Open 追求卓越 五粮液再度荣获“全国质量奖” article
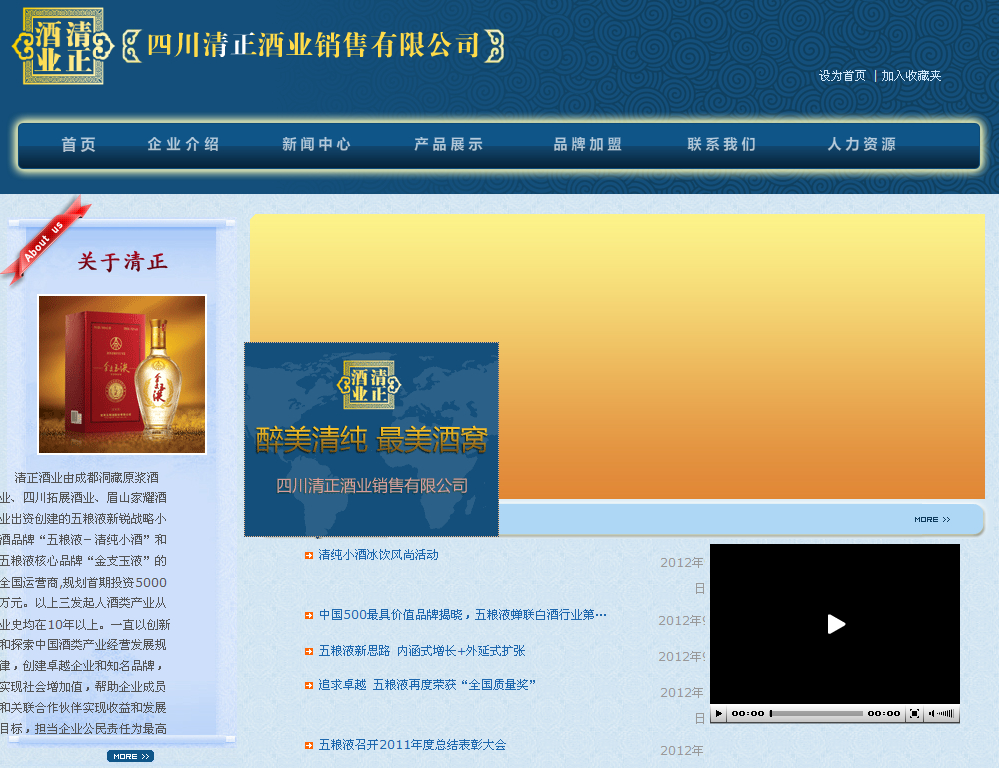 (x=427, y=684)
